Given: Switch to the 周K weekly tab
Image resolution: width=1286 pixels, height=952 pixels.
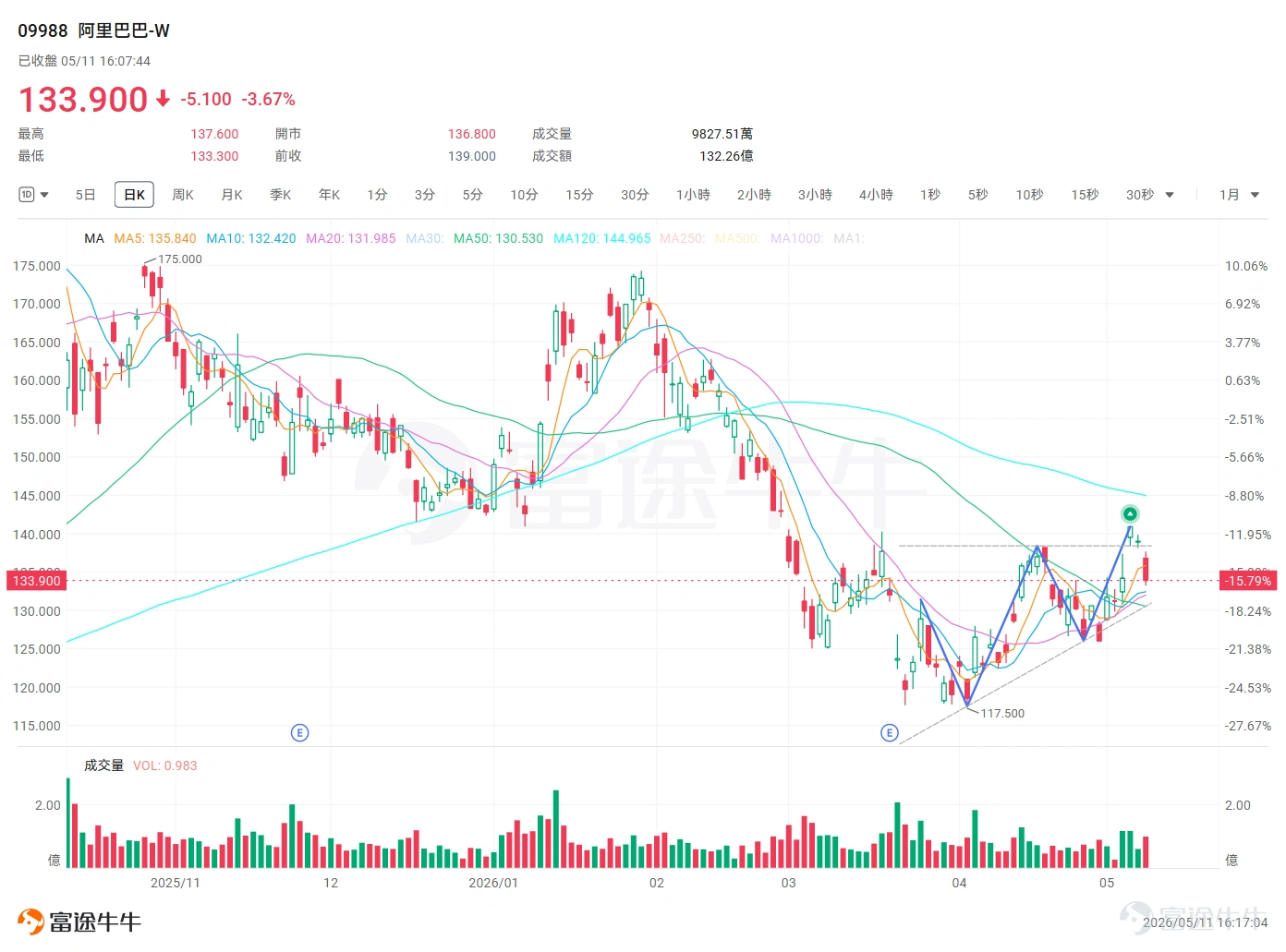Looking at the screenshot, I should 183,195.
